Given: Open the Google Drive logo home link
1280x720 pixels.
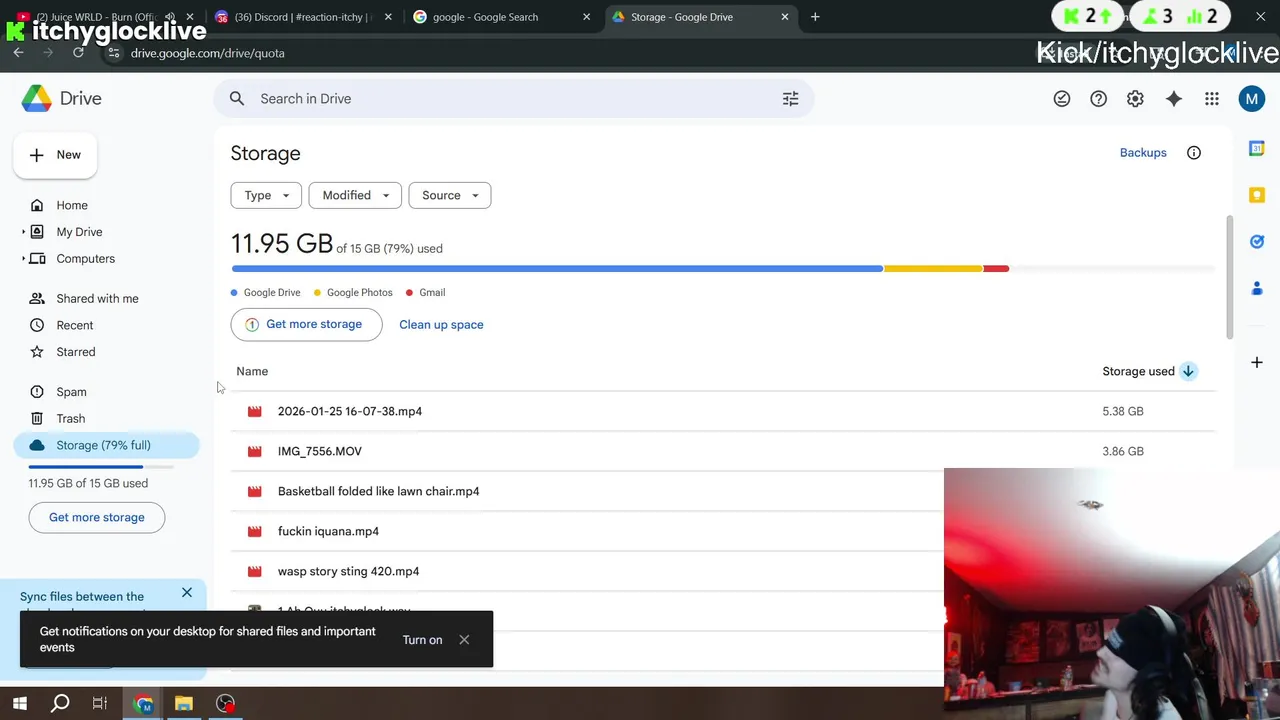Looking at the screenshot, I should pos(62,98).
